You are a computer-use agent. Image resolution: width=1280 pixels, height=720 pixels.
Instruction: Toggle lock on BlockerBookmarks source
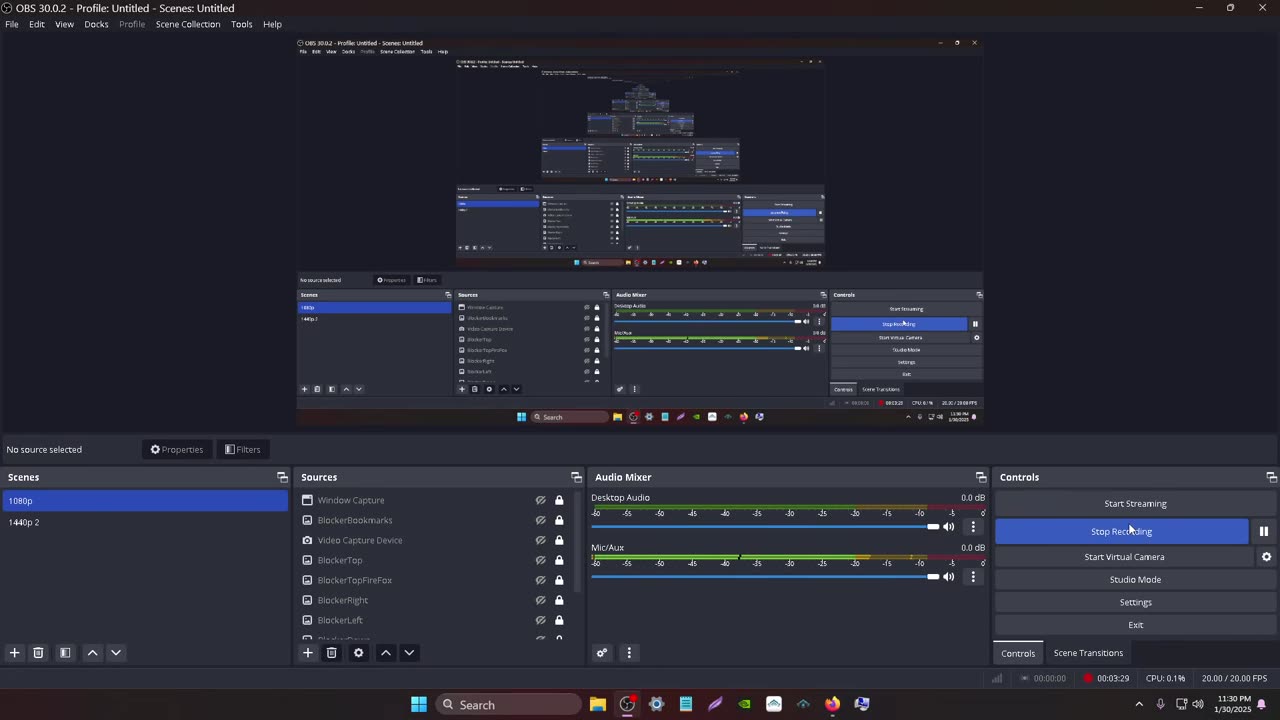pyautogui.click(x=559, y=520)
